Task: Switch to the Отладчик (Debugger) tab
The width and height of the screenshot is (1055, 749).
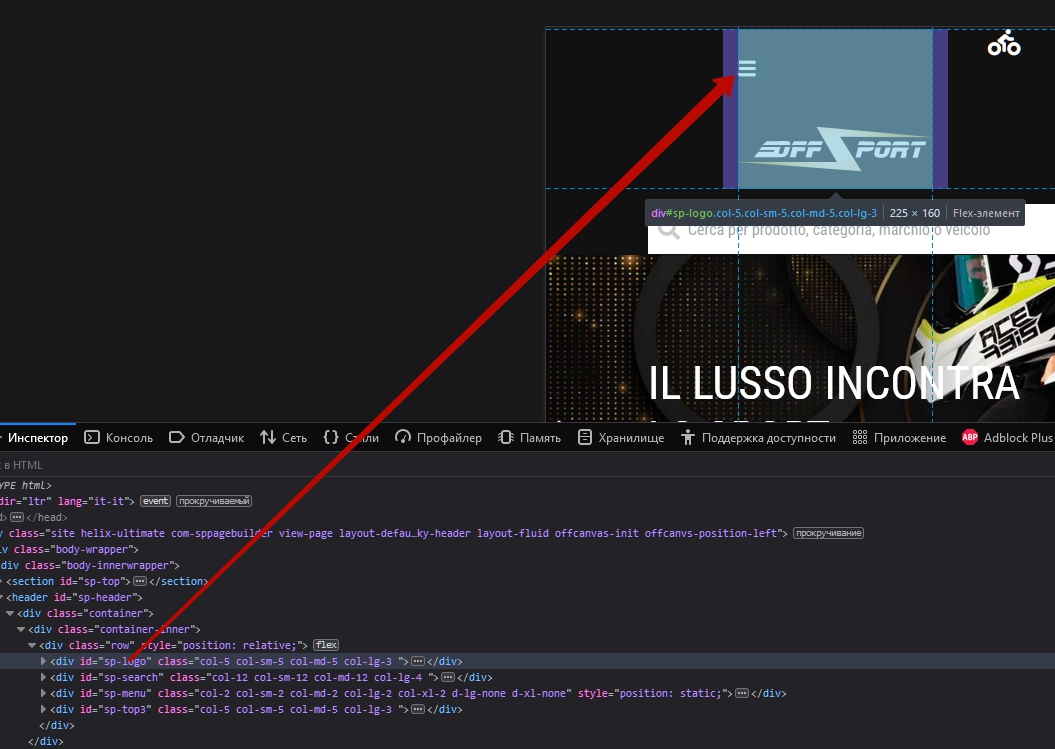Action: point(207,437)
